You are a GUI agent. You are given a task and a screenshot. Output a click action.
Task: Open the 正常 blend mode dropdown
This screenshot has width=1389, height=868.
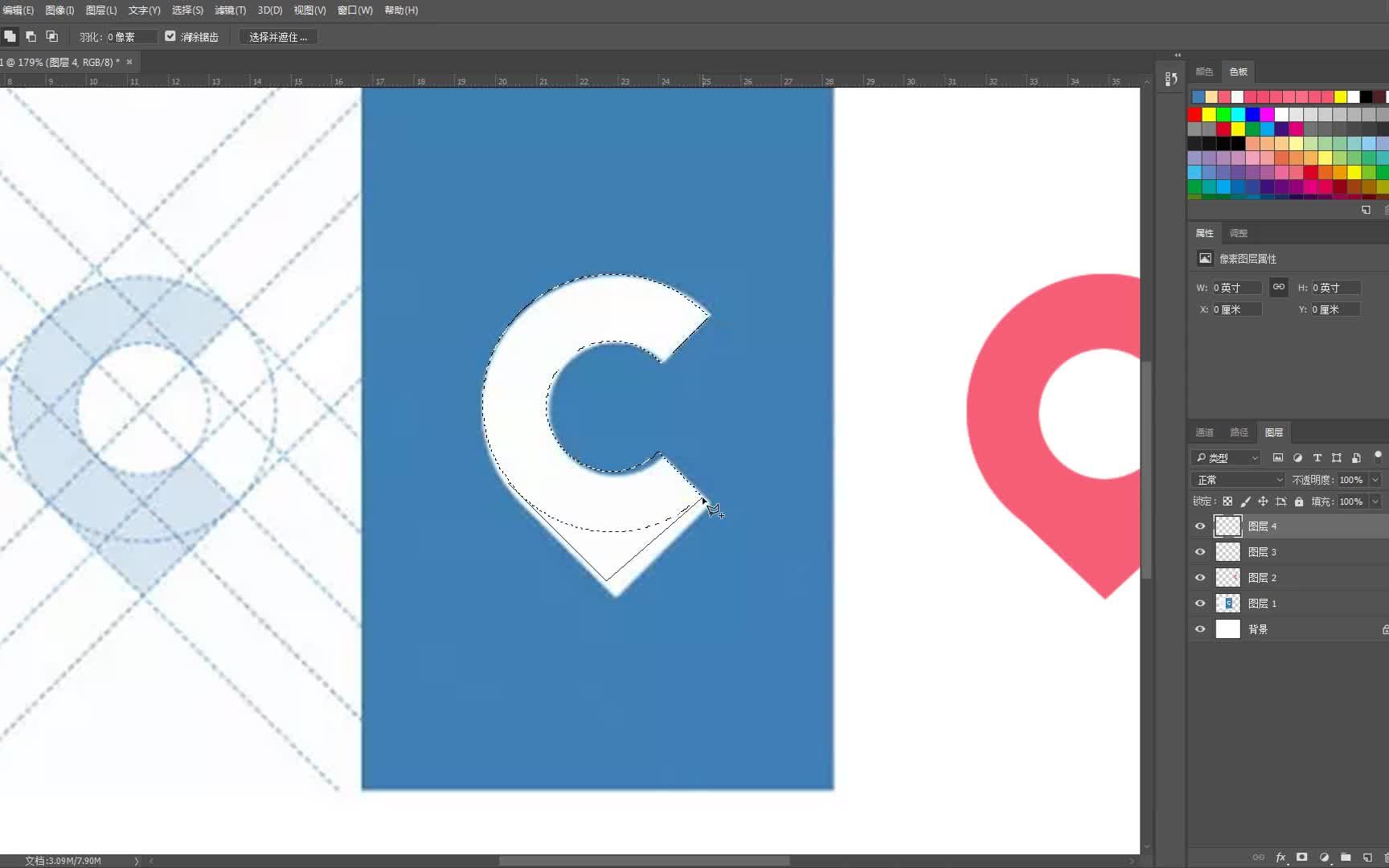pyautogui.click(x=1239, y=480)
